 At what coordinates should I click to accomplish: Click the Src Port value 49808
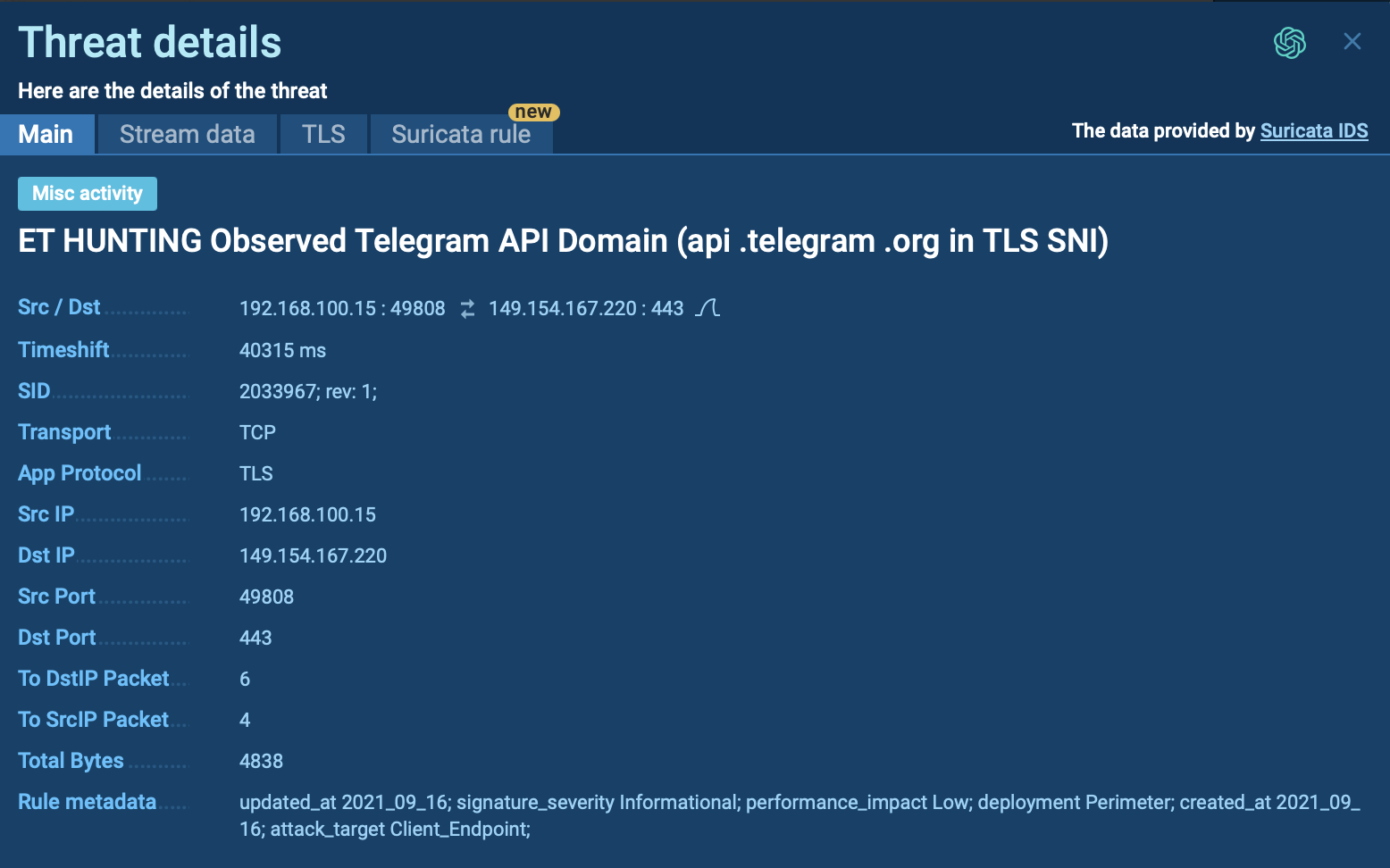[266, 597]
